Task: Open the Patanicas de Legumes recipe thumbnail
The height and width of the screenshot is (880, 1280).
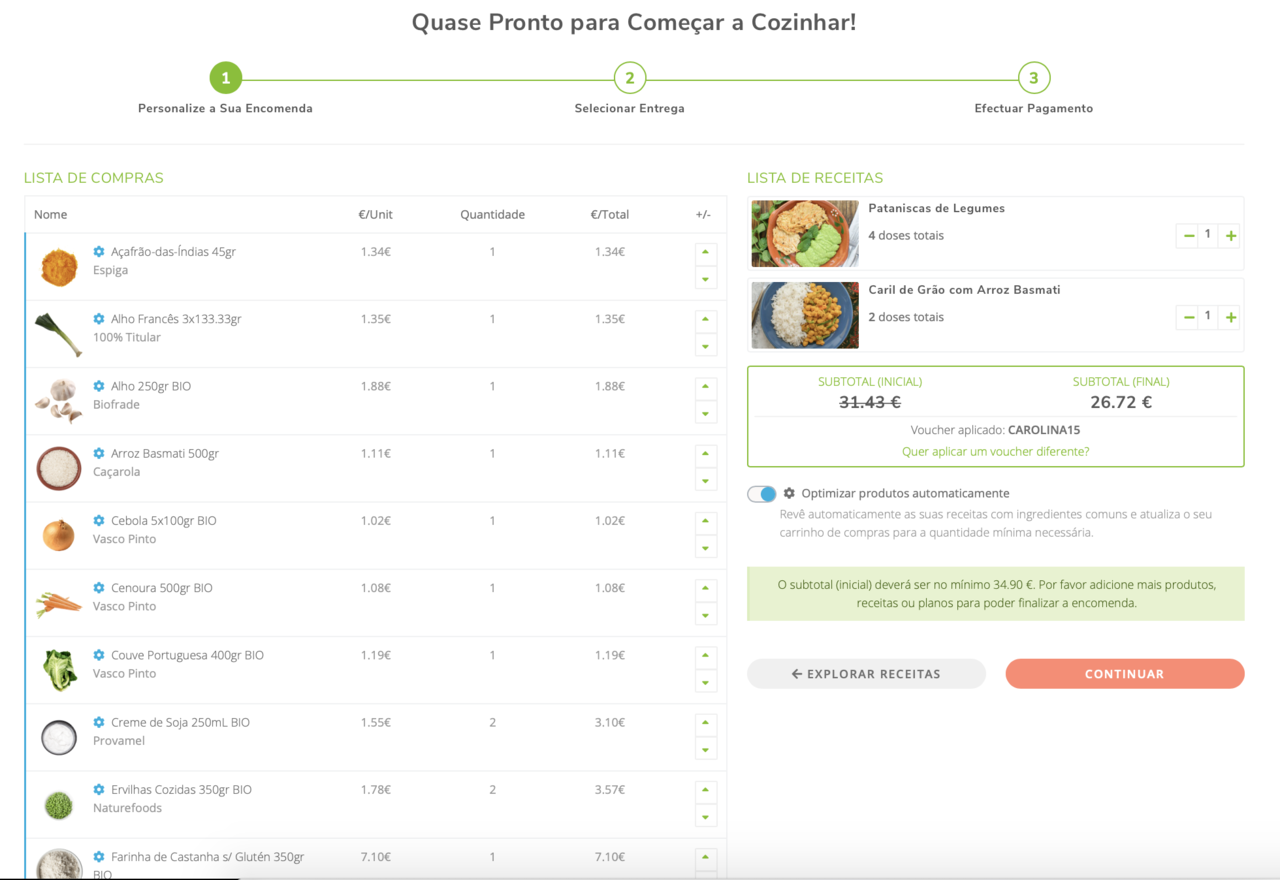Action: pyautogui.click(x=805, y=234)
